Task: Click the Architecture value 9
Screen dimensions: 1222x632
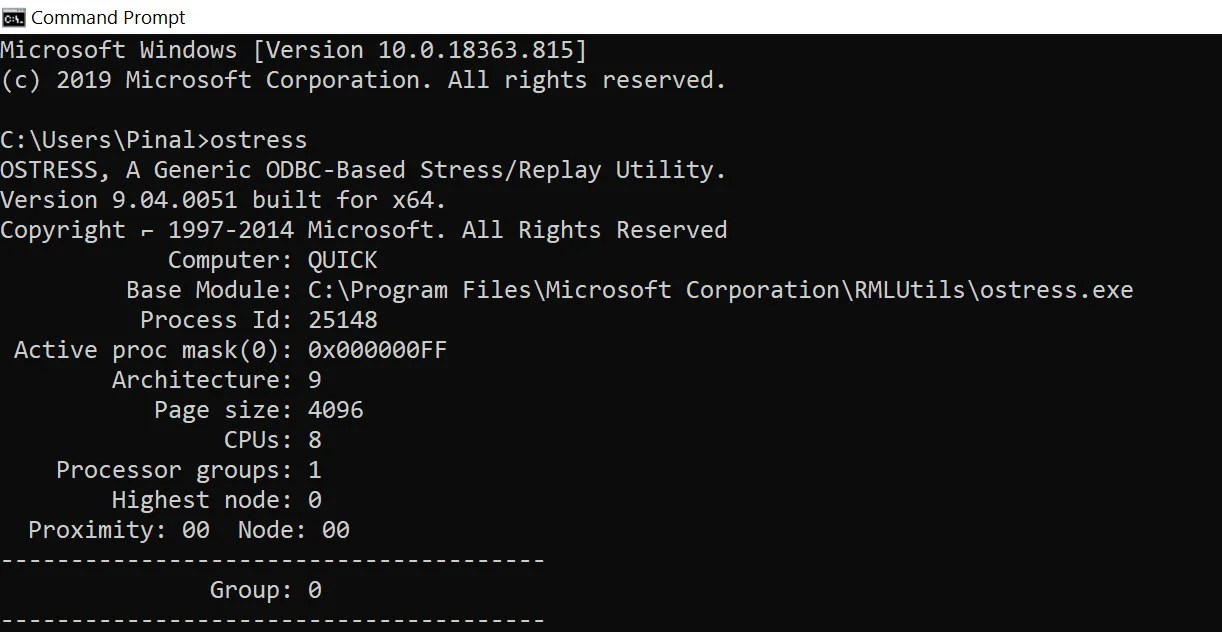Action: (313, 379)
